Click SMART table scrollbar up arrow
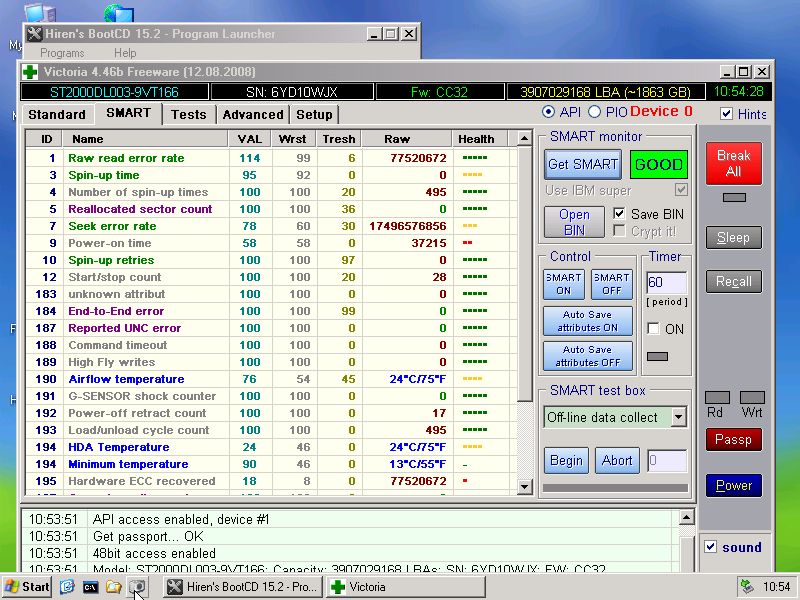Screen dimensions: 800x600 [524, 139]
